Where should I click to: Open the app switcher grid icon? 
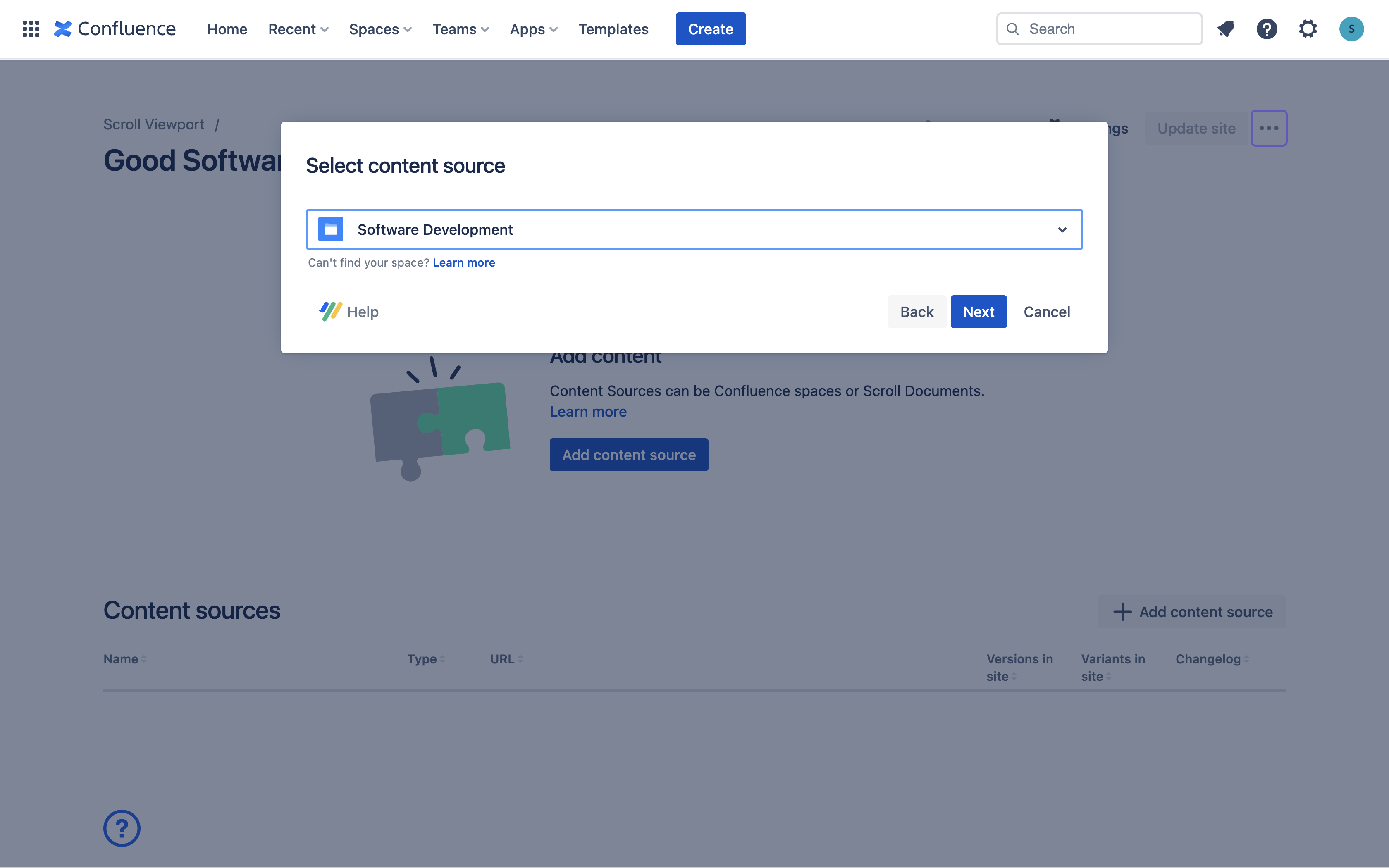[x=31, y=29]
